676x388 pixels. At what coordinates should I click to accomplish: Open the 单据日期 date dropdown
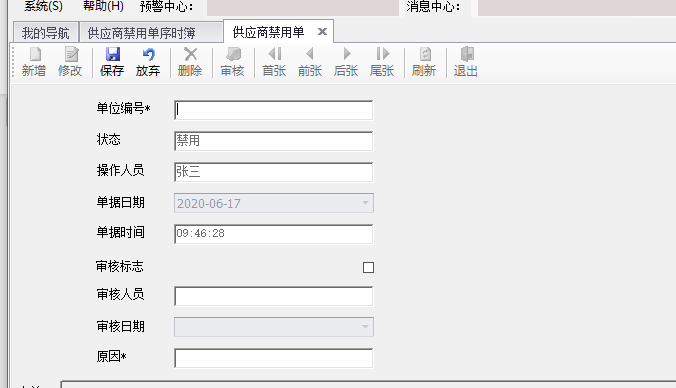pos(365,203)
